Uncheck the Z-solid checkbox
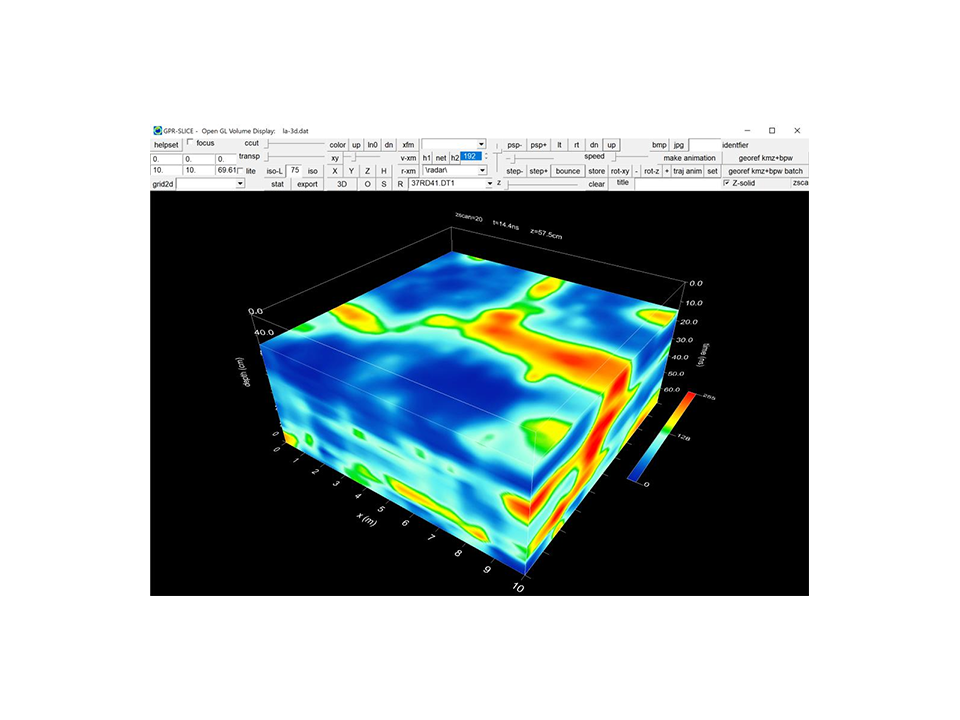The image size is (960, 720). pyautogui.click(x=727, y=183)
